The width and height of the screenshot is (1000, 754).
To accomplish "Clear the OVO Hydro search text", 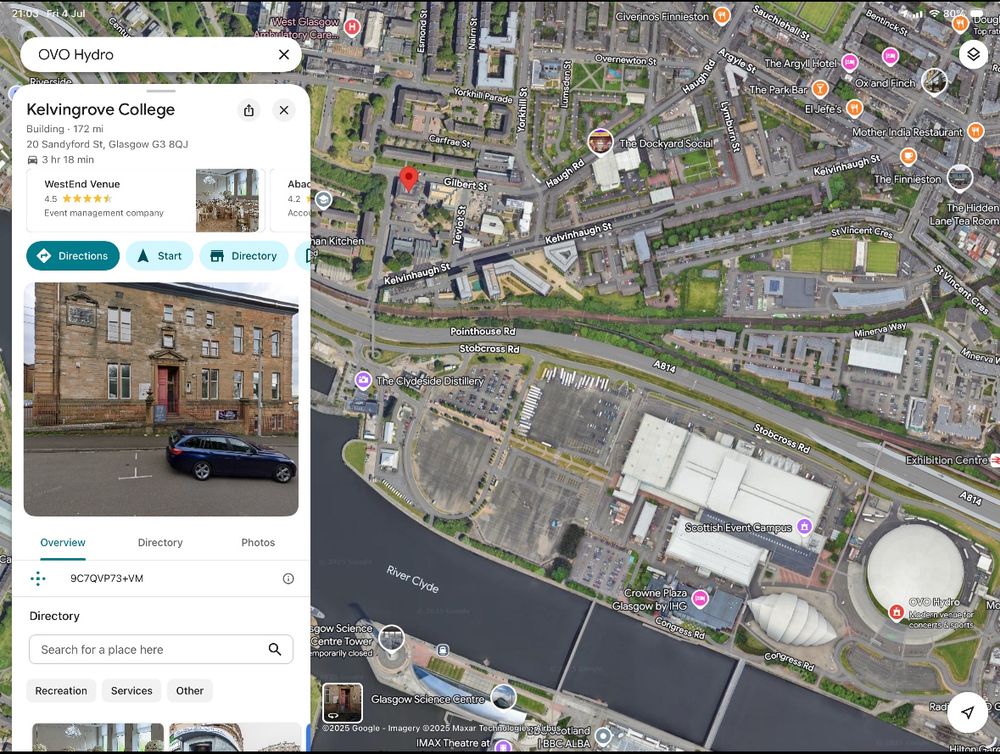I will click(284, 55).
